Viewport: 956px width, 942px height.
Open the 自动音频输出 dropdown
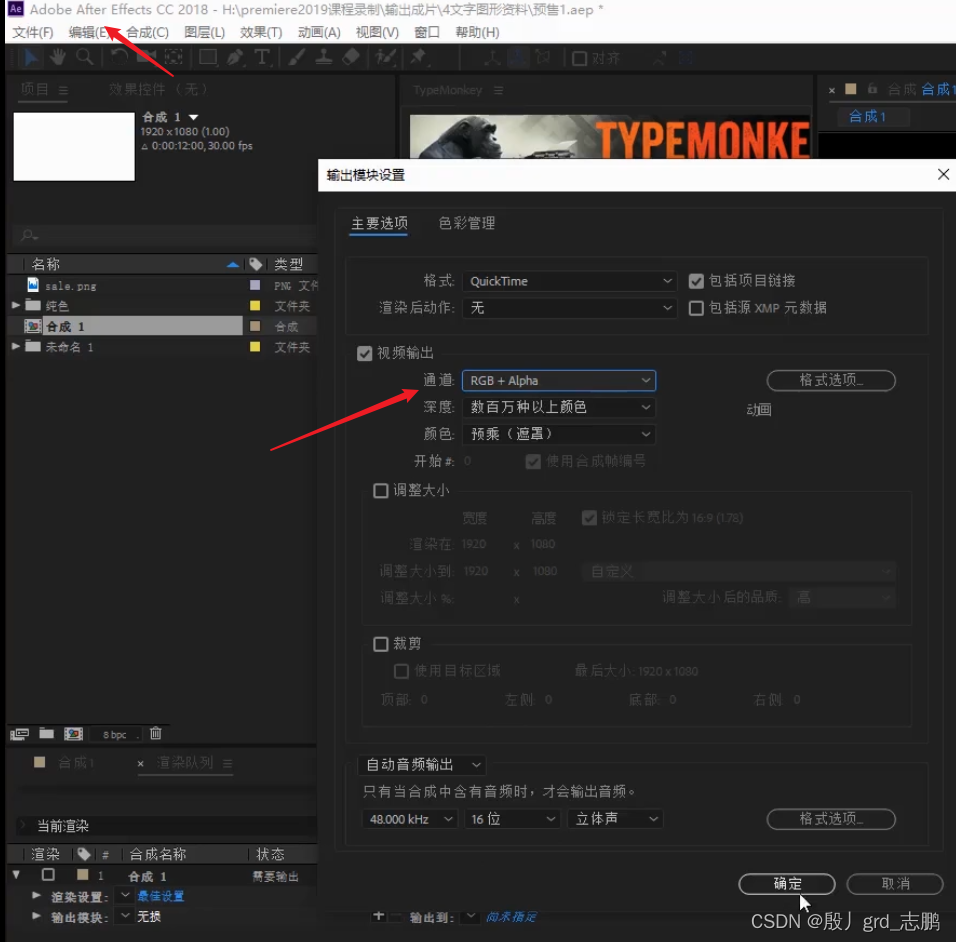click(422, 765)
